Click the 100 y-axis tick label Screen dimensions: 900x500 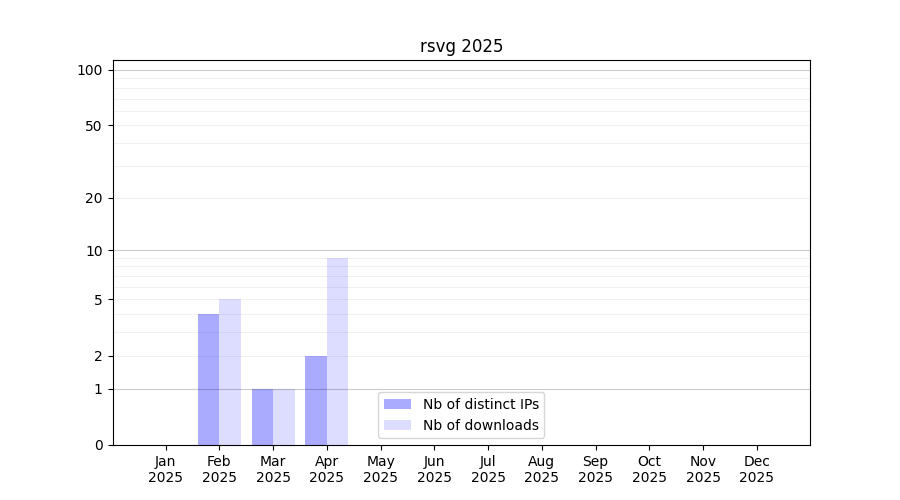[x=90, y=70]
